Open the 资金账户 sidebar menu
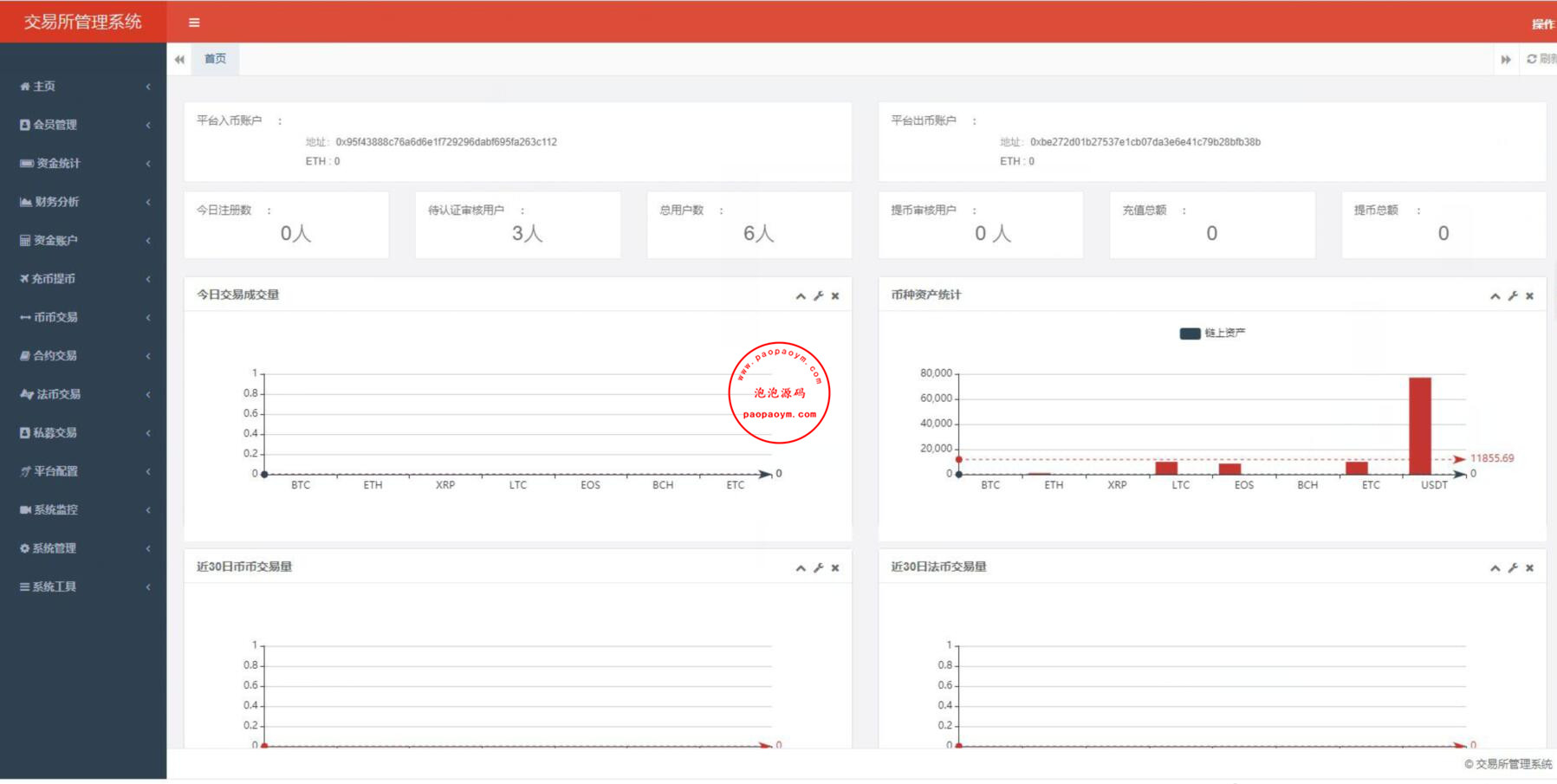 point(83,240)
